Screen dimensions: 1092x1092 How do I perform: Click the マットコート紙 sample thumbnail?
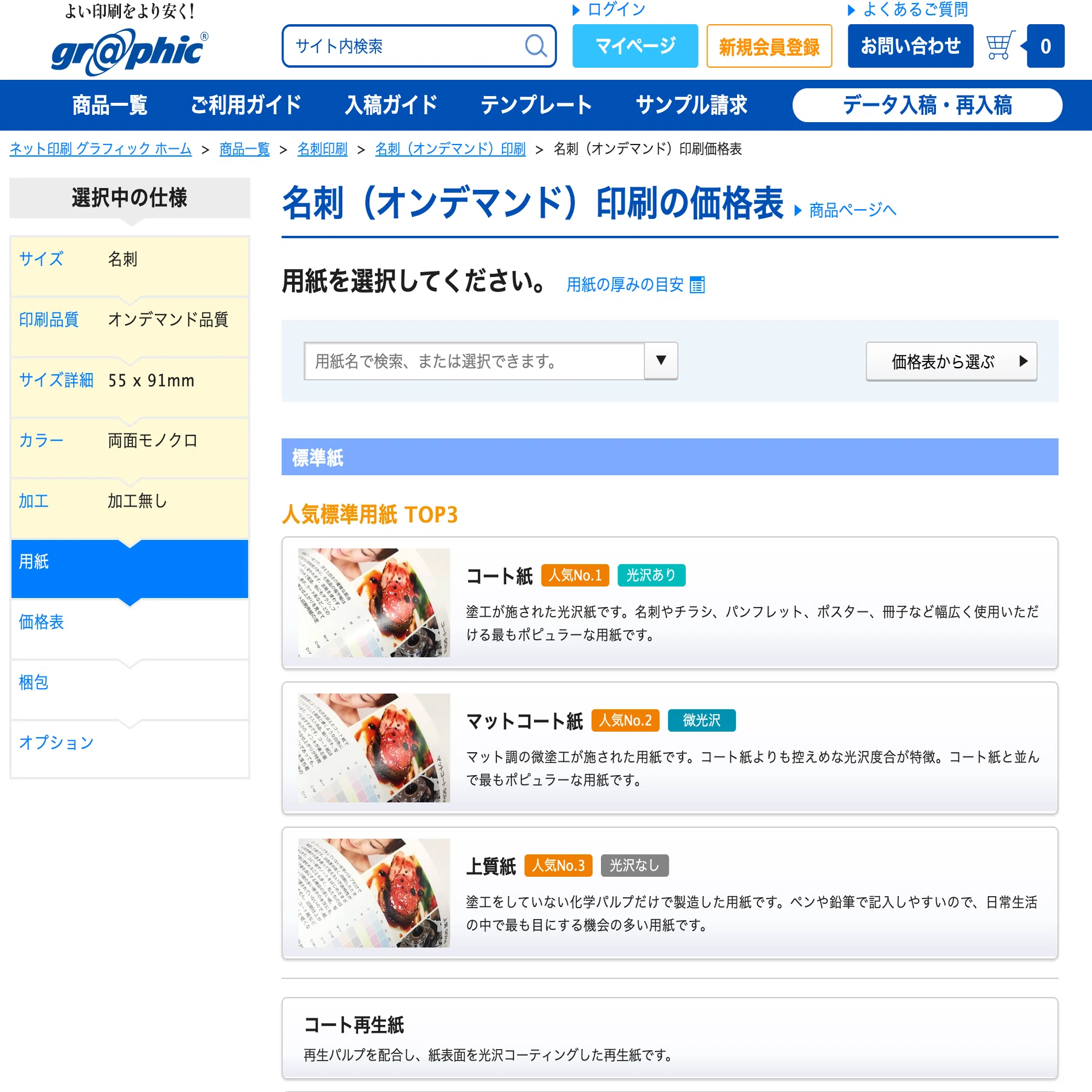coord(374,748)
